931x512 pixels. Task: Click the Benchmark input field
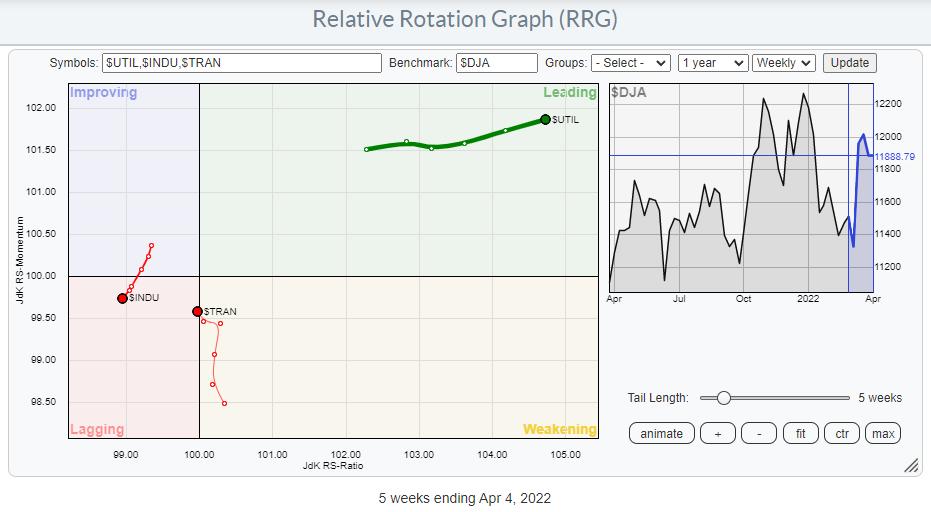pos(497,63)
